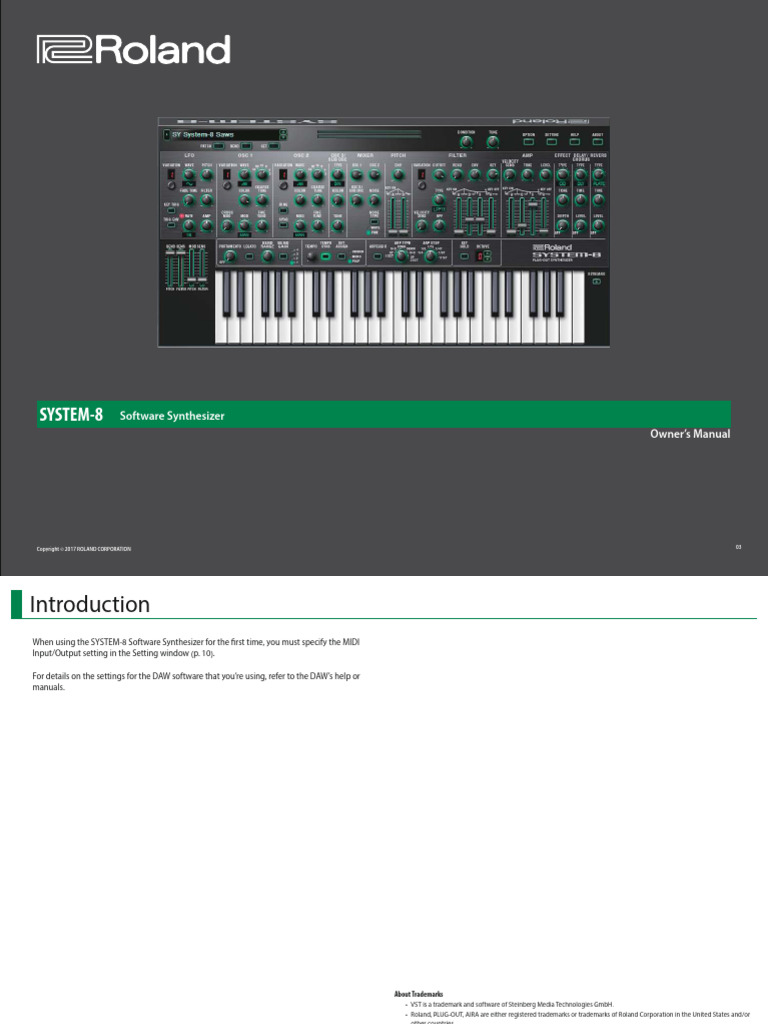
Task: Toggle the ARPEGGIO on/off button
Action: coord(377,256)
